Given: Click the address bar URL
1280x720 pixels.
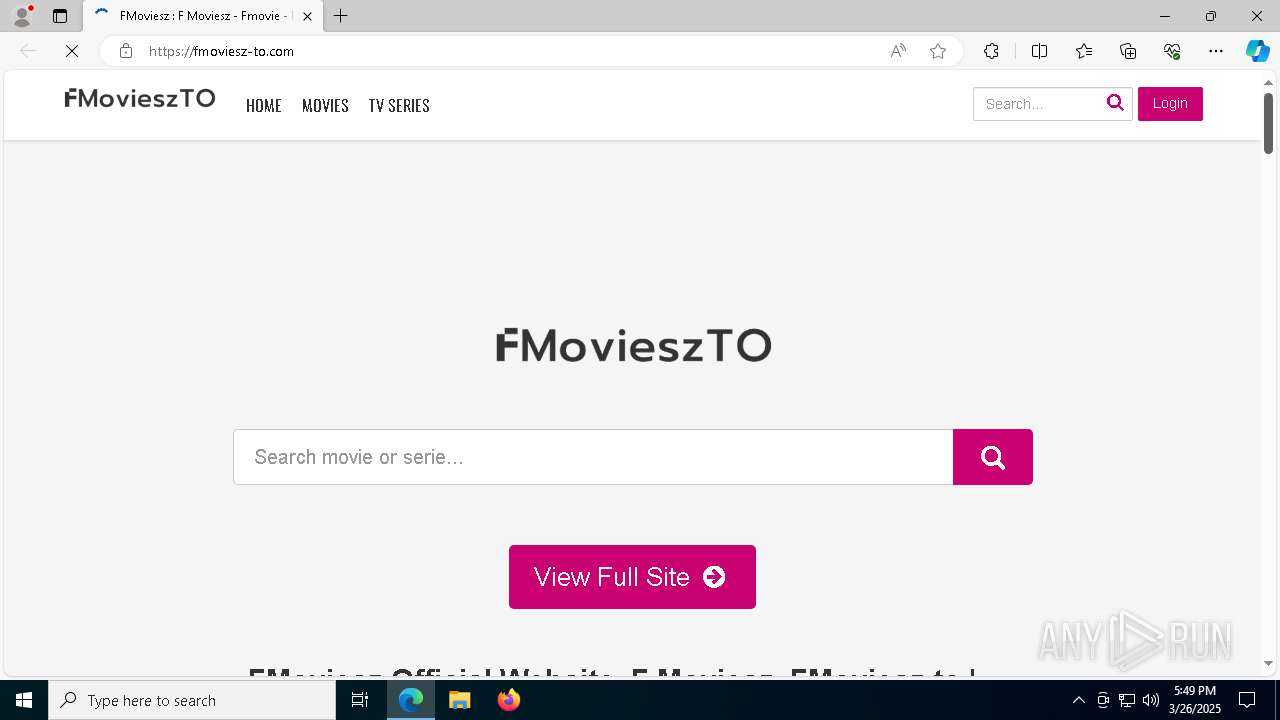Looking at the screenshot, I should pos(221,51).
